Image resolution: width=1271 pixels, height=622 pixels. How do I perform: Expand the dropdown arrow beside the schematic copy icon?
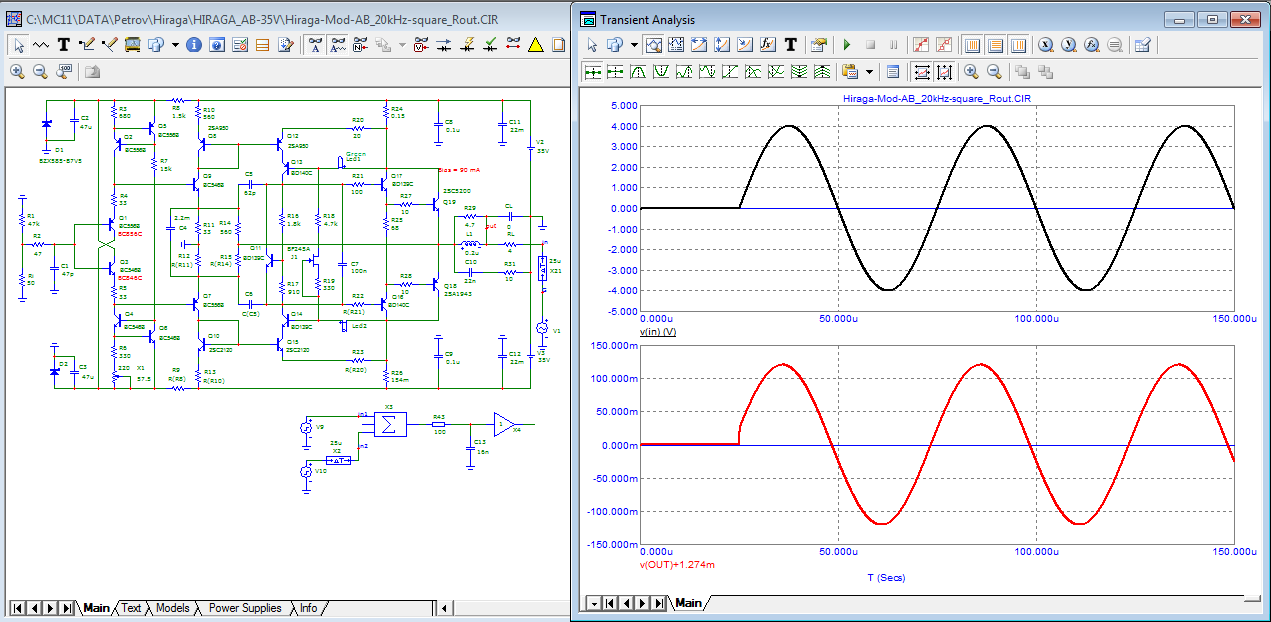(x=175, y=45)
